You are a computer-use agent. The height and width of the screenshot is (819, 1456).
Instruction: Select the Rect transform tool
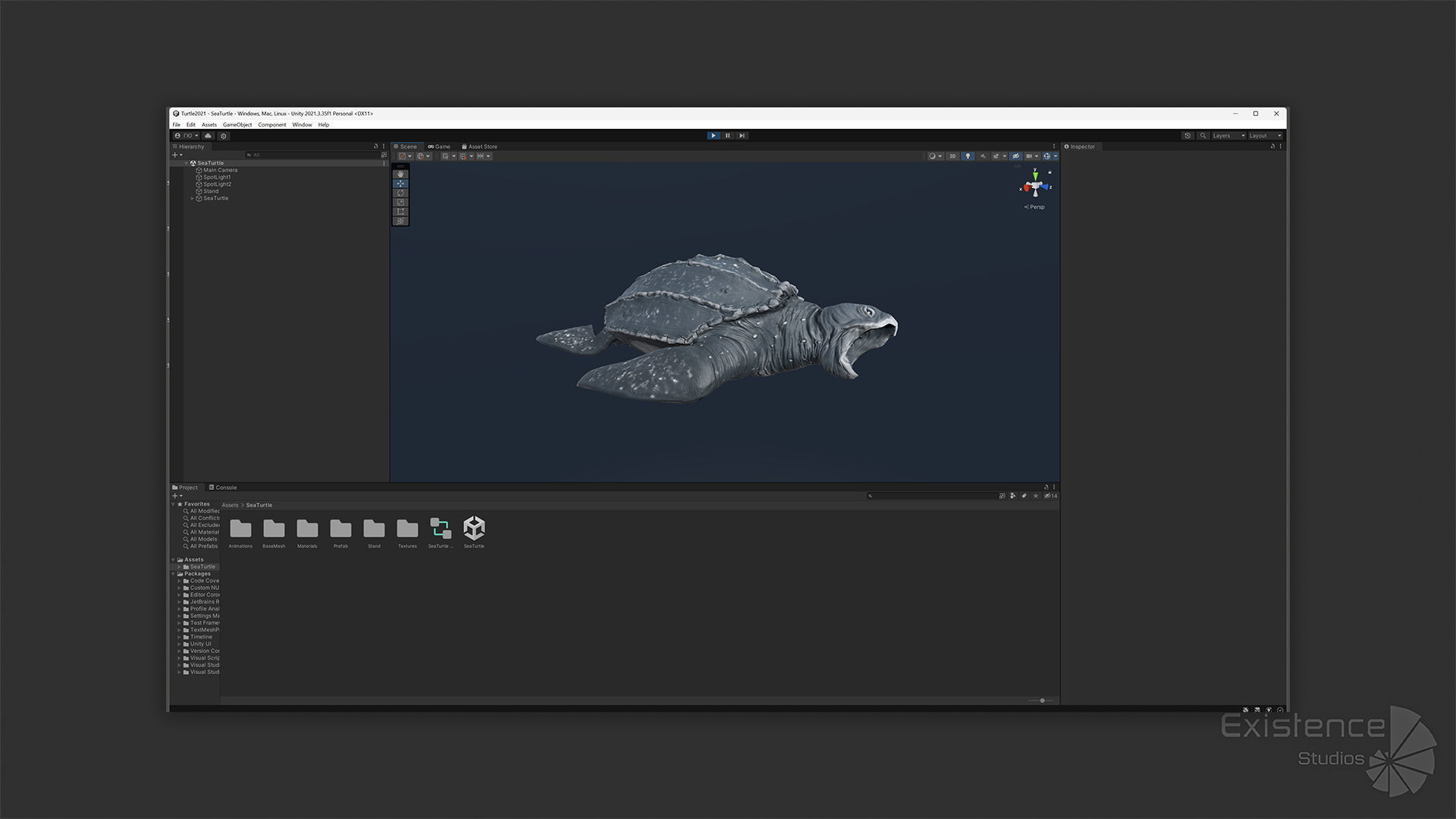[x=400, y=212]
